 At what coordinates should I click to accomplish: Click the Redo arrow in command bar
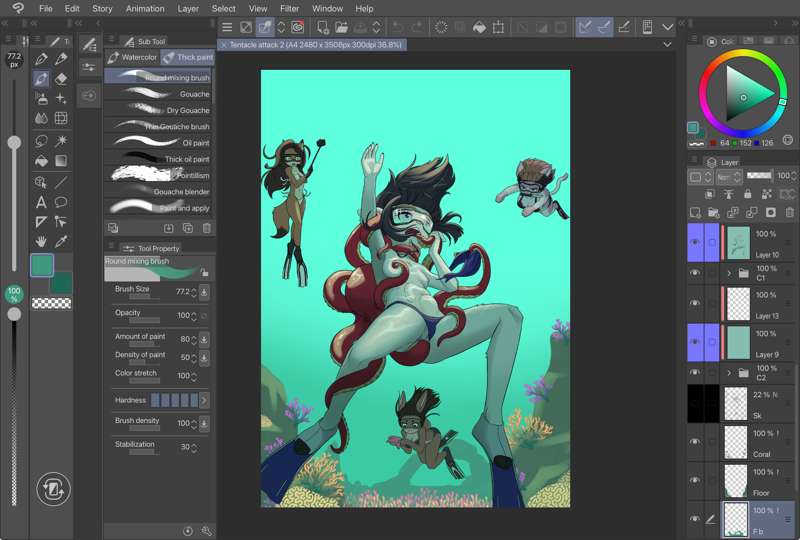416,27
